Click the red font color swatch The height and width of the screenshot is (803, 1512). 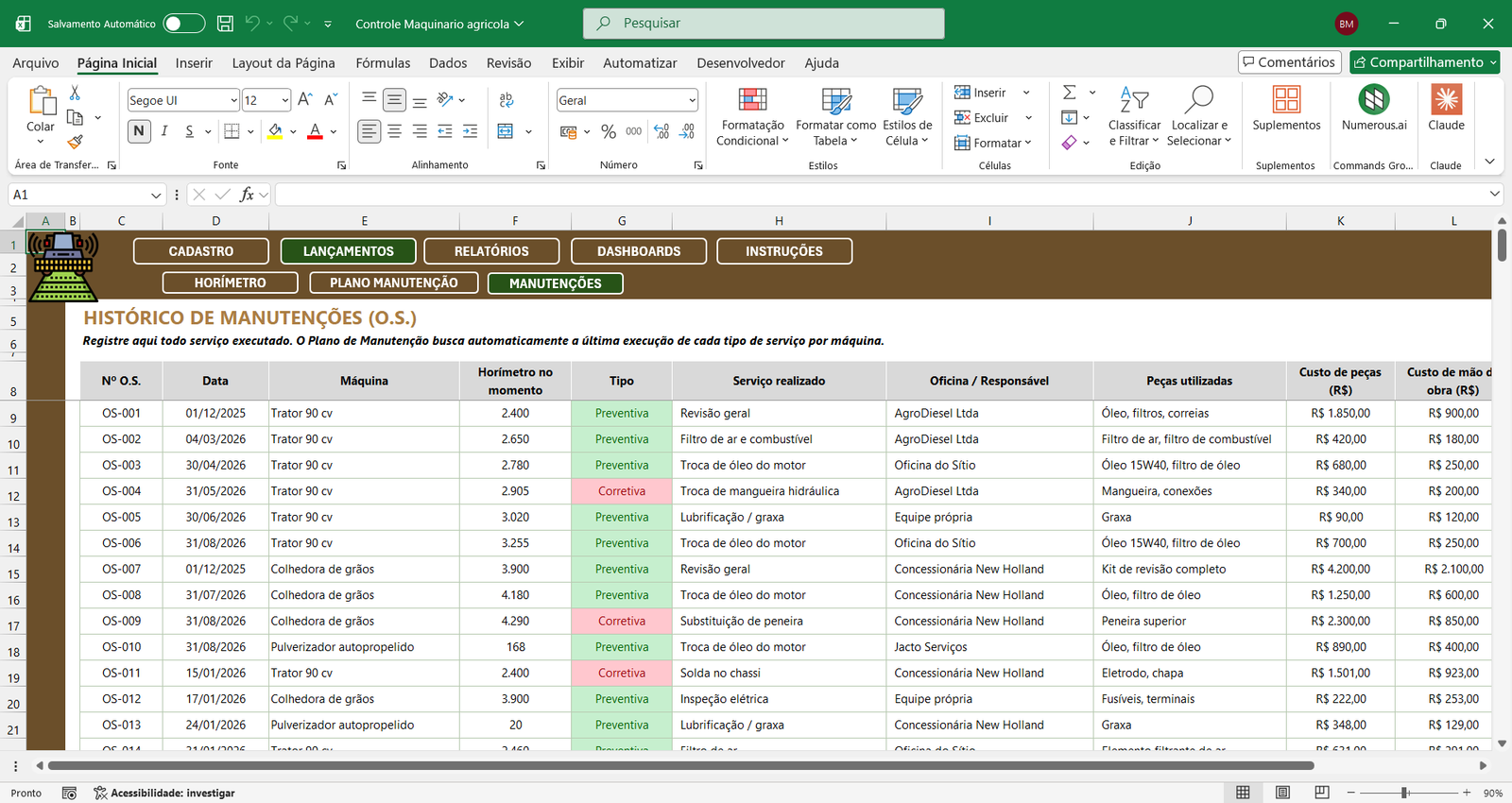tap(316, 131)
